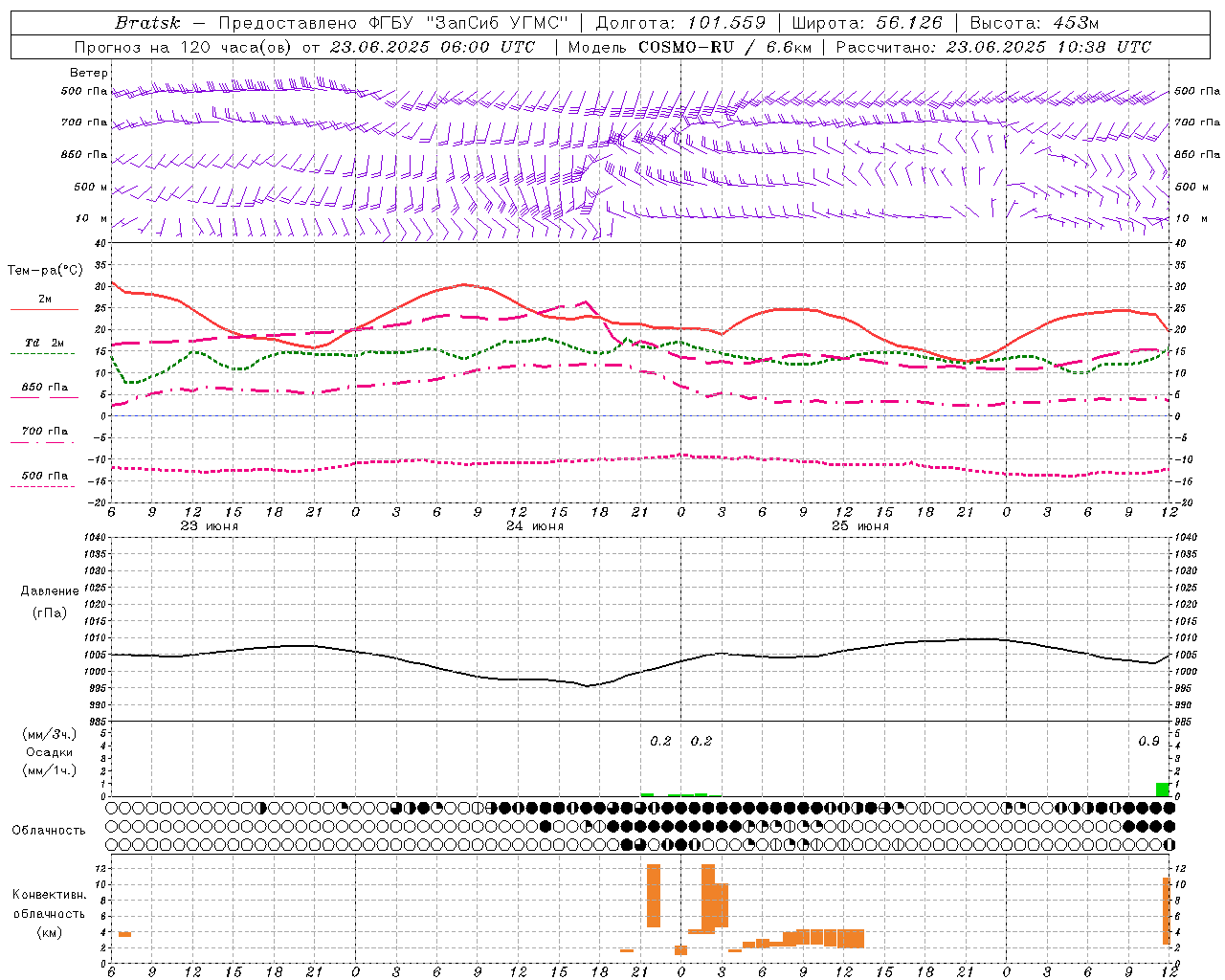Screen dimensions: 1225x980
Task: Click the '(гПа)' unit under Давление
Action: tap(50, 613)
